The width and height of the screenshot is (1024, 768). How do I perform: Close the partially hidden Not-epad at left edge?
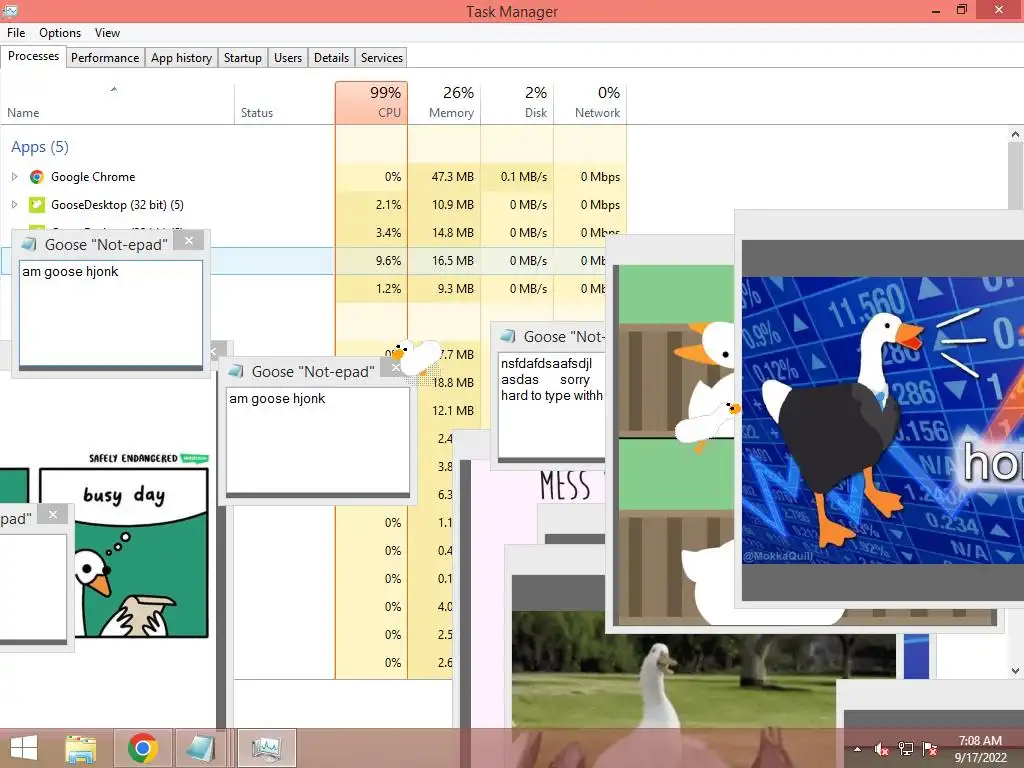click(53, 514)
